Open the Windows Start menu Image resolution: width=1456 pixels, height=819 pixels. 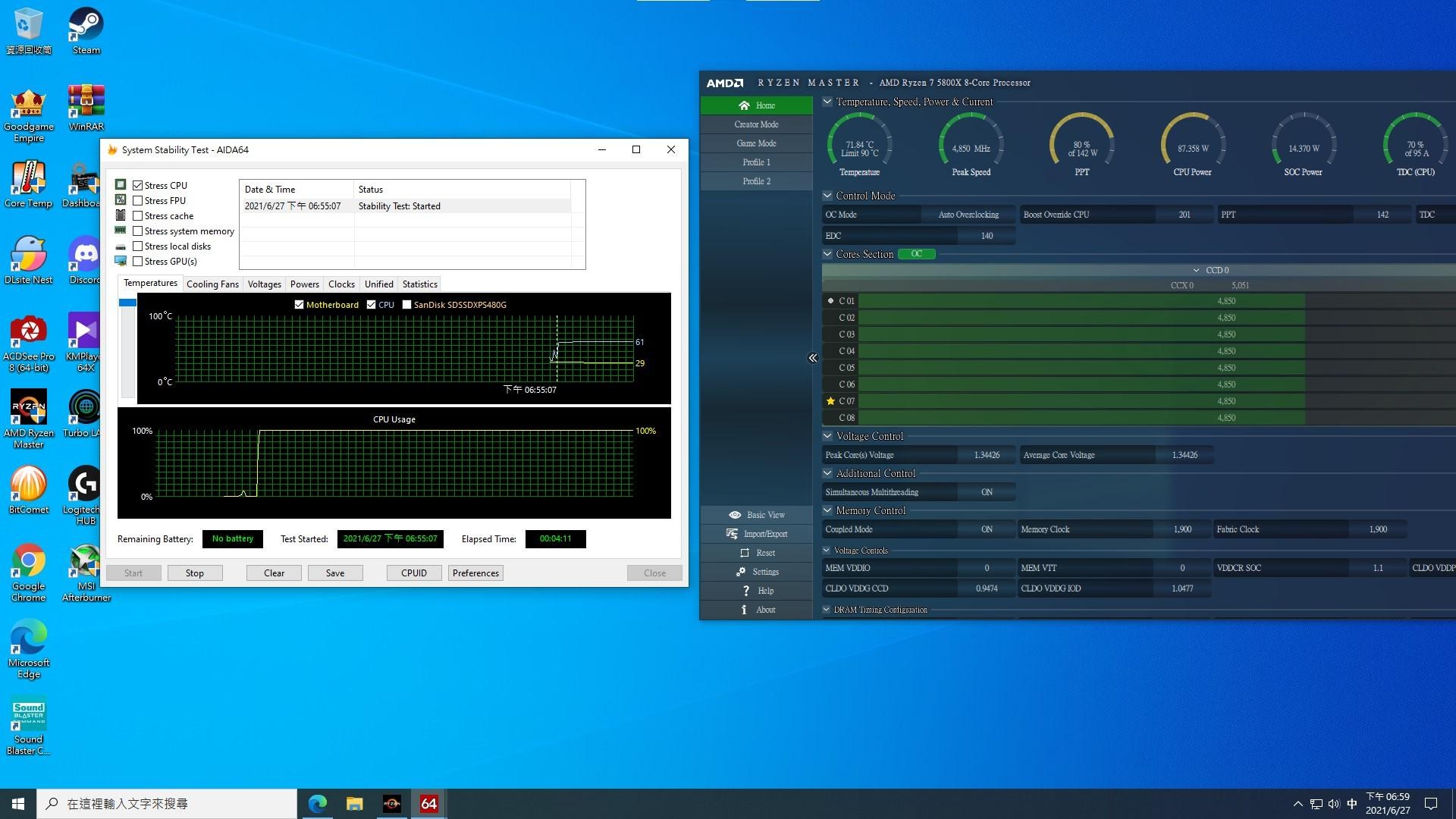18,804
